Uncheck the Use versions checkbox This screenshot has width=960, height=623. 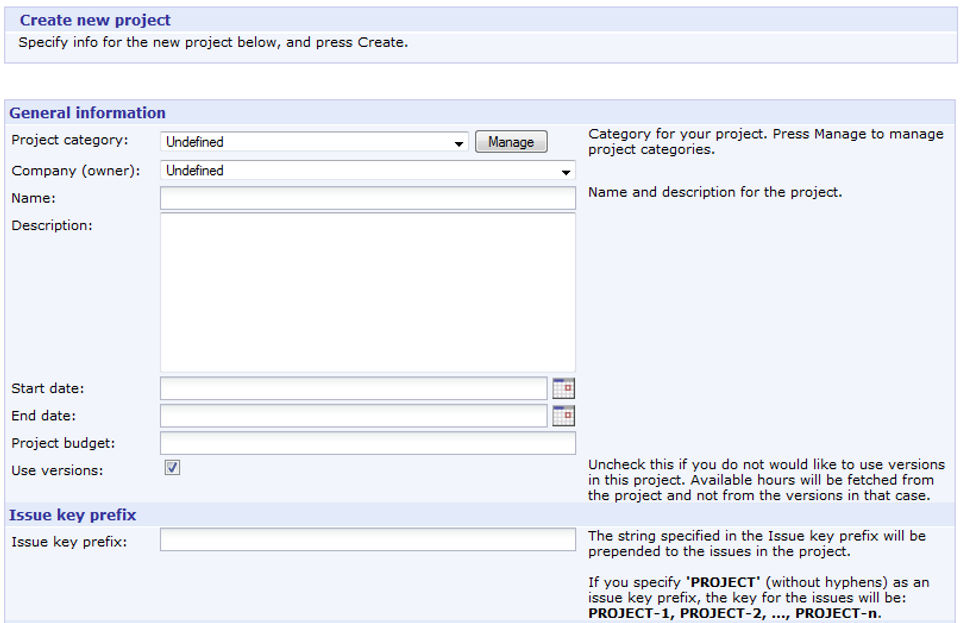(x=172, y=468)
